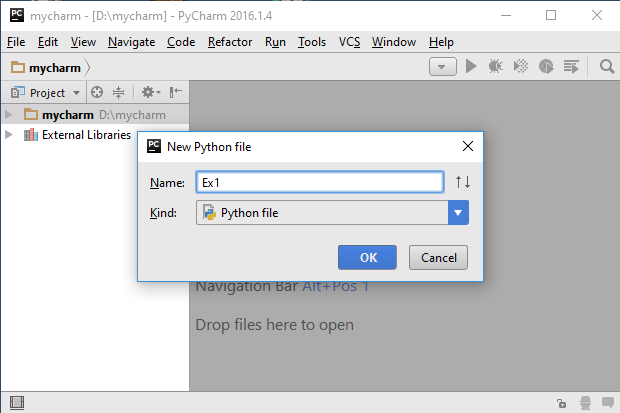Image resolution: width=620 pixels, height=413 pixels.
Task: Open the Navigate menu
Action: 131,42
